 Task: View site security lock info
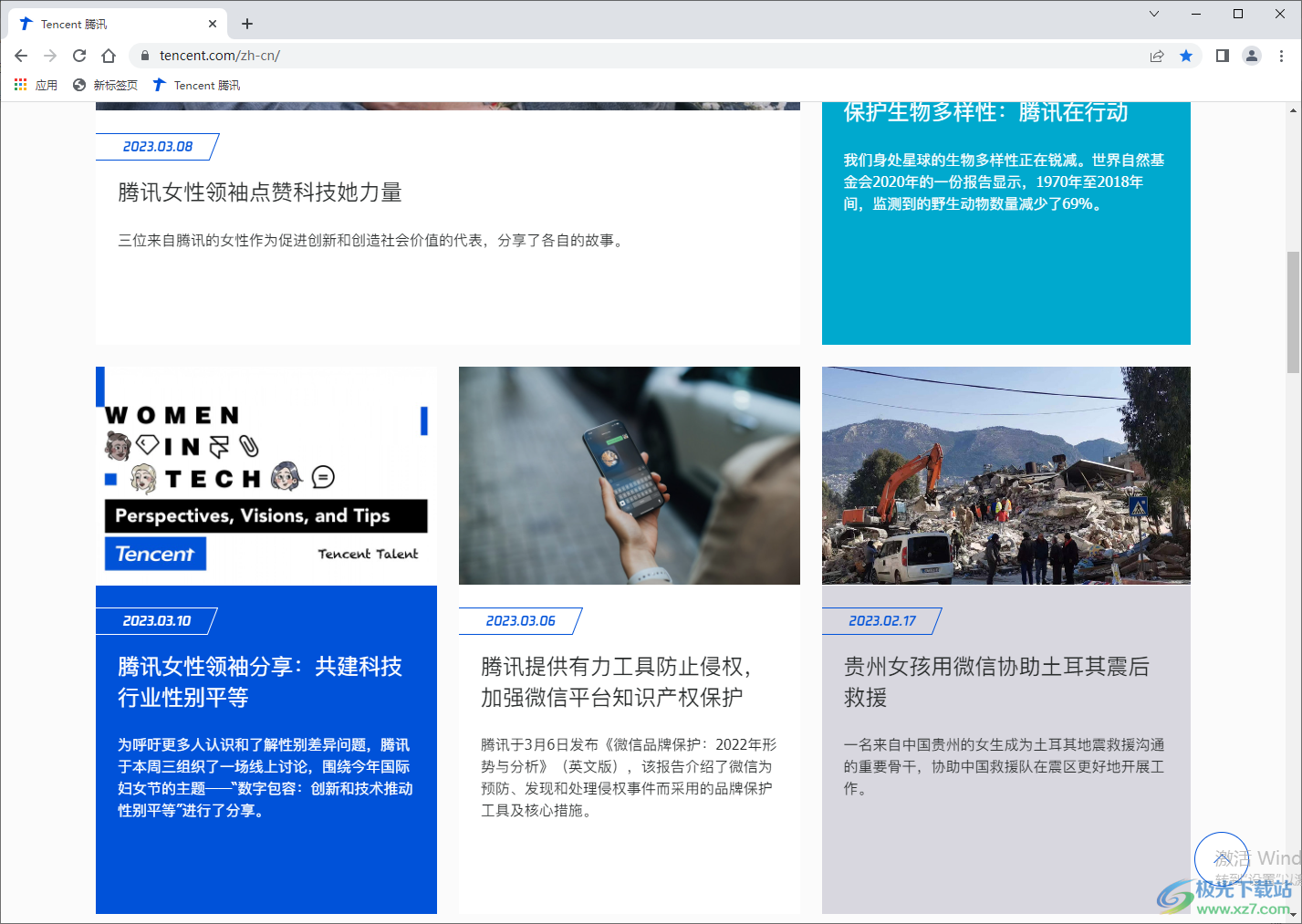pyautogui.click(x=144, y=56)
